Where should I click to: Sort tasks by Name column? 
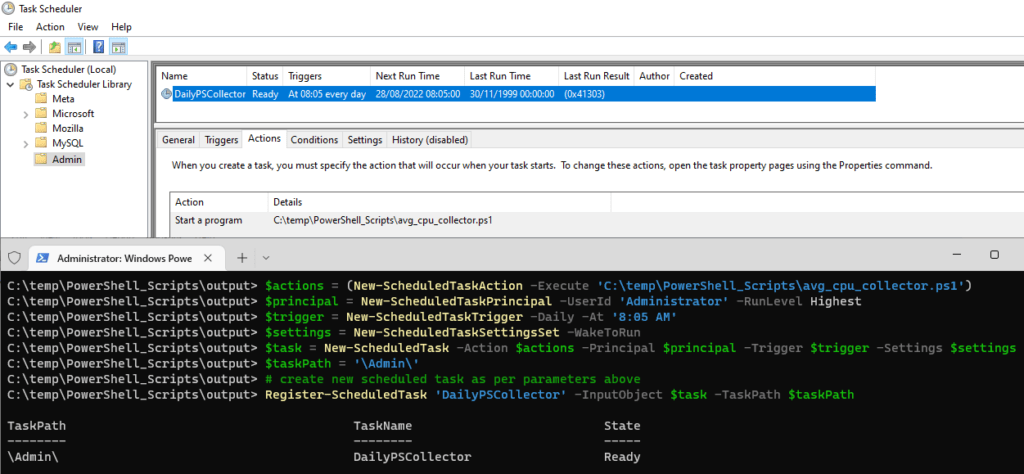[x=202, y=76]
